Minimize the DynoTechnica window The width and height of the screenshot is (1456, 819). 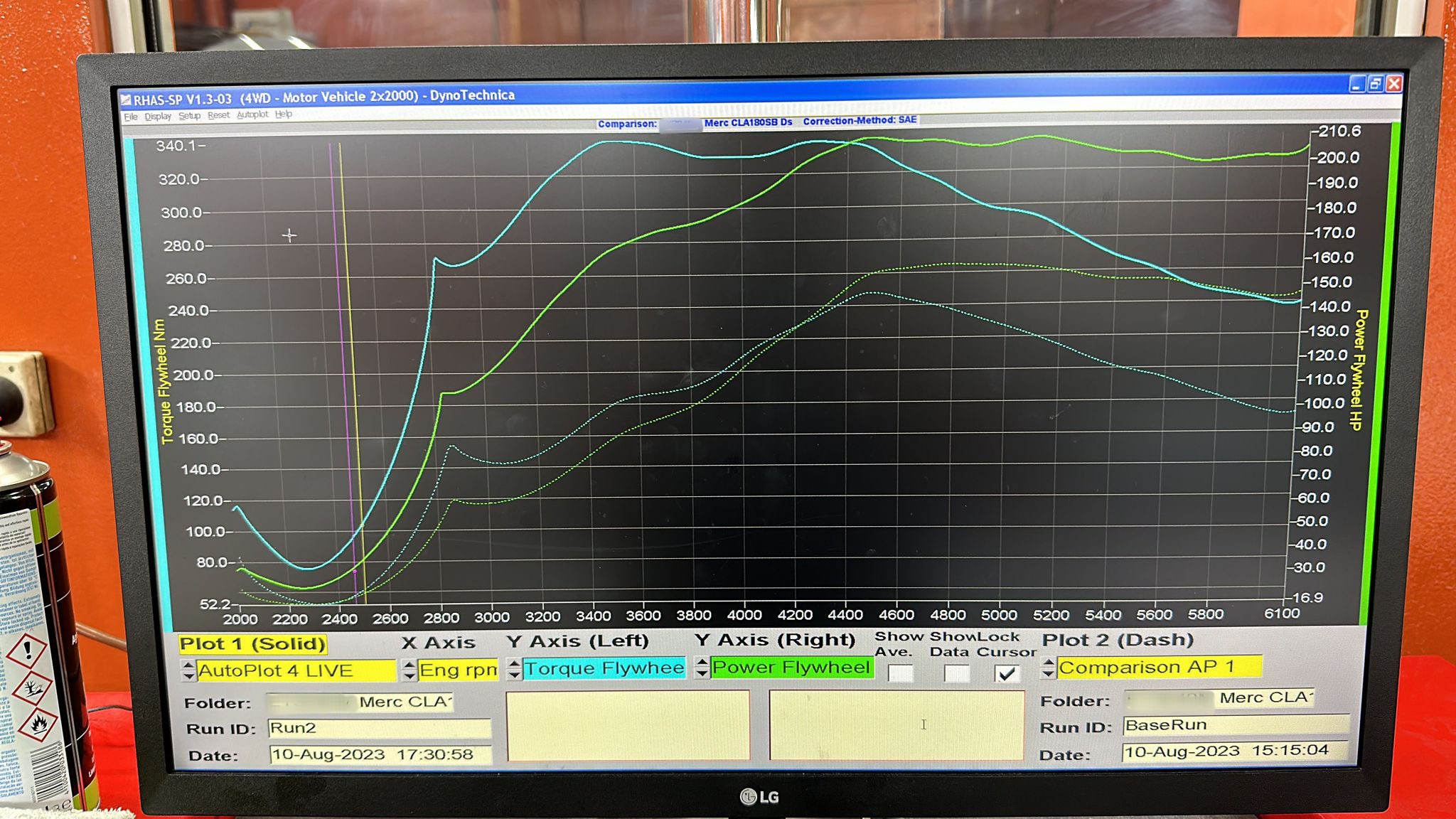pyautogui.click(x=1356, y=85)
